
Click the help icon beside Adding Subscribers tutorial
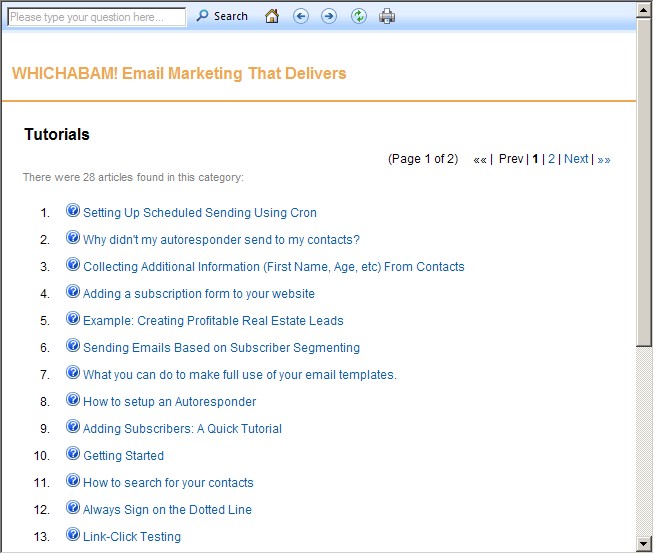(x=73, y=426)
